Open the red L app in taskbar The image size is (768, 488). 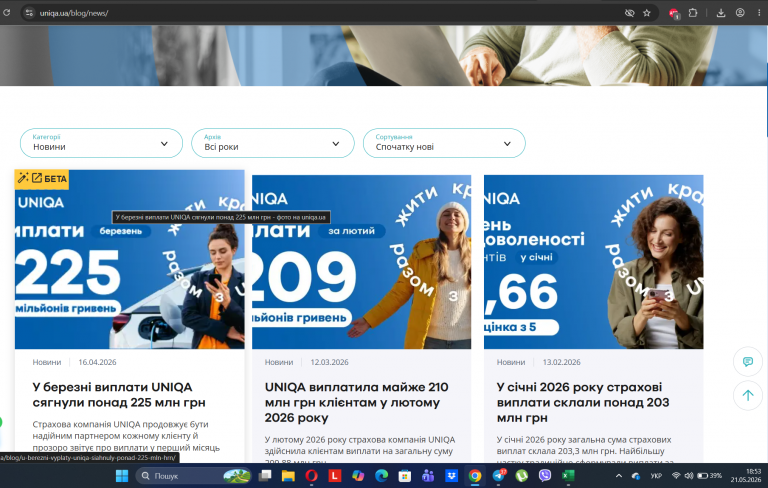coord(335,476)
